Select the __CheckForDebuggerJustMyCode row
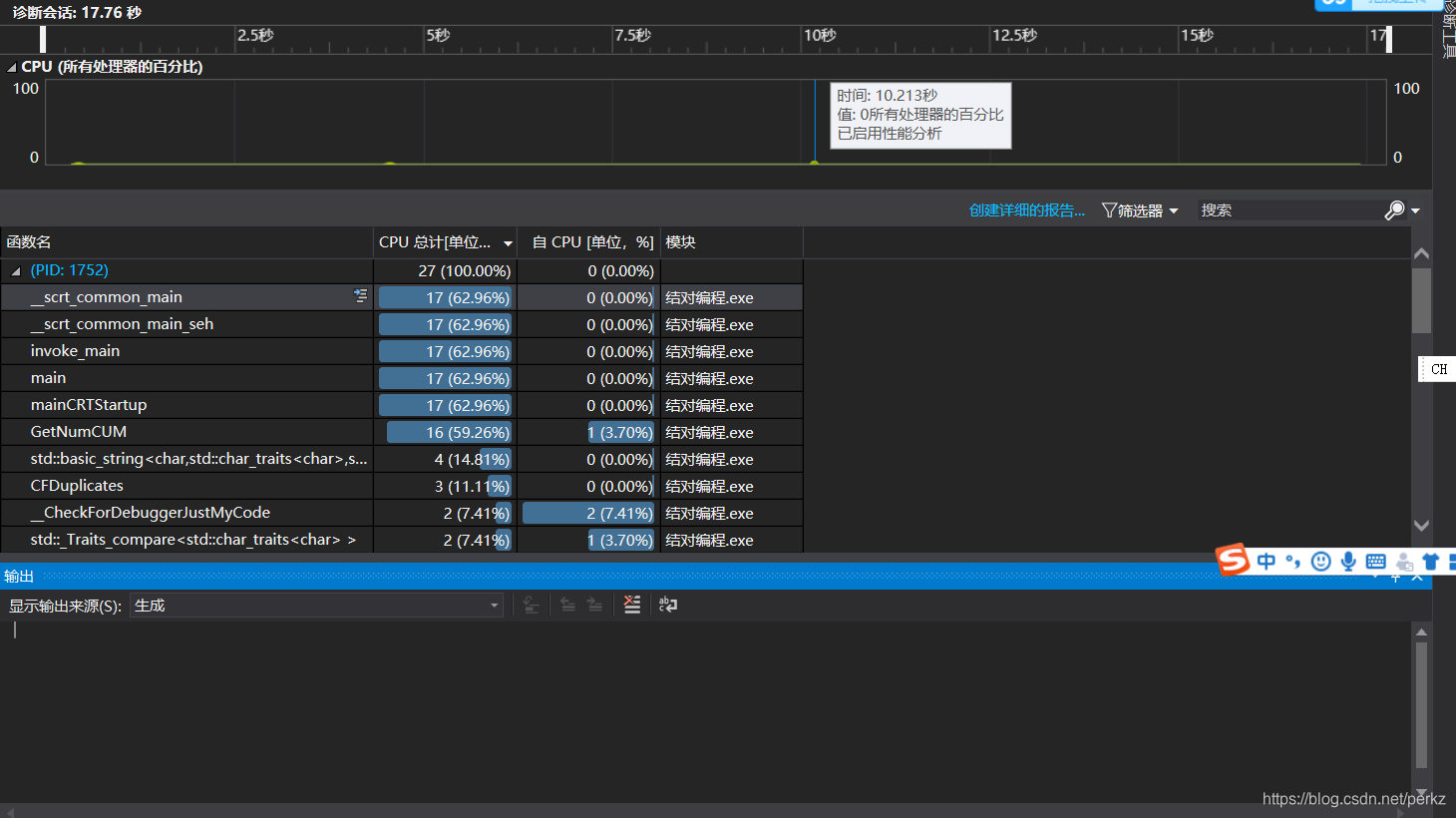This screenshot has width=1456, height=818. 402,513
